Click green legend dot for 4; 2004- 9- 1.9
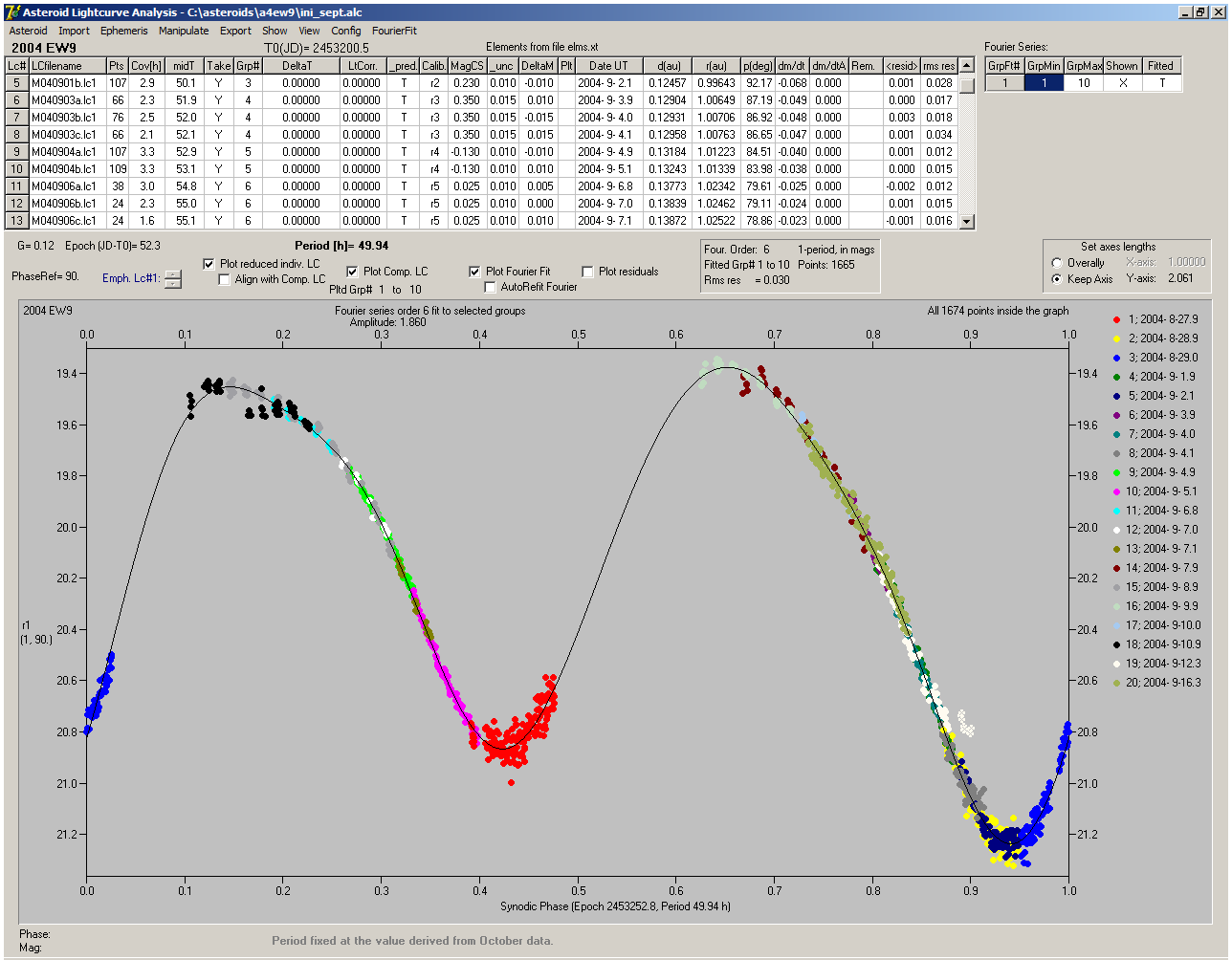Screen dimensions: 1232x960 click(x=1117, y=377)
